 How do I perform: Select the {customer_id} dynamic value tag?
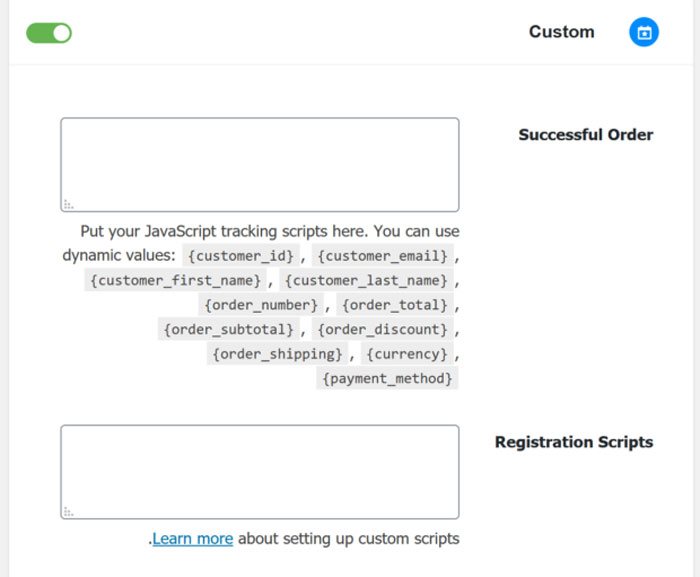pos(241,256)
